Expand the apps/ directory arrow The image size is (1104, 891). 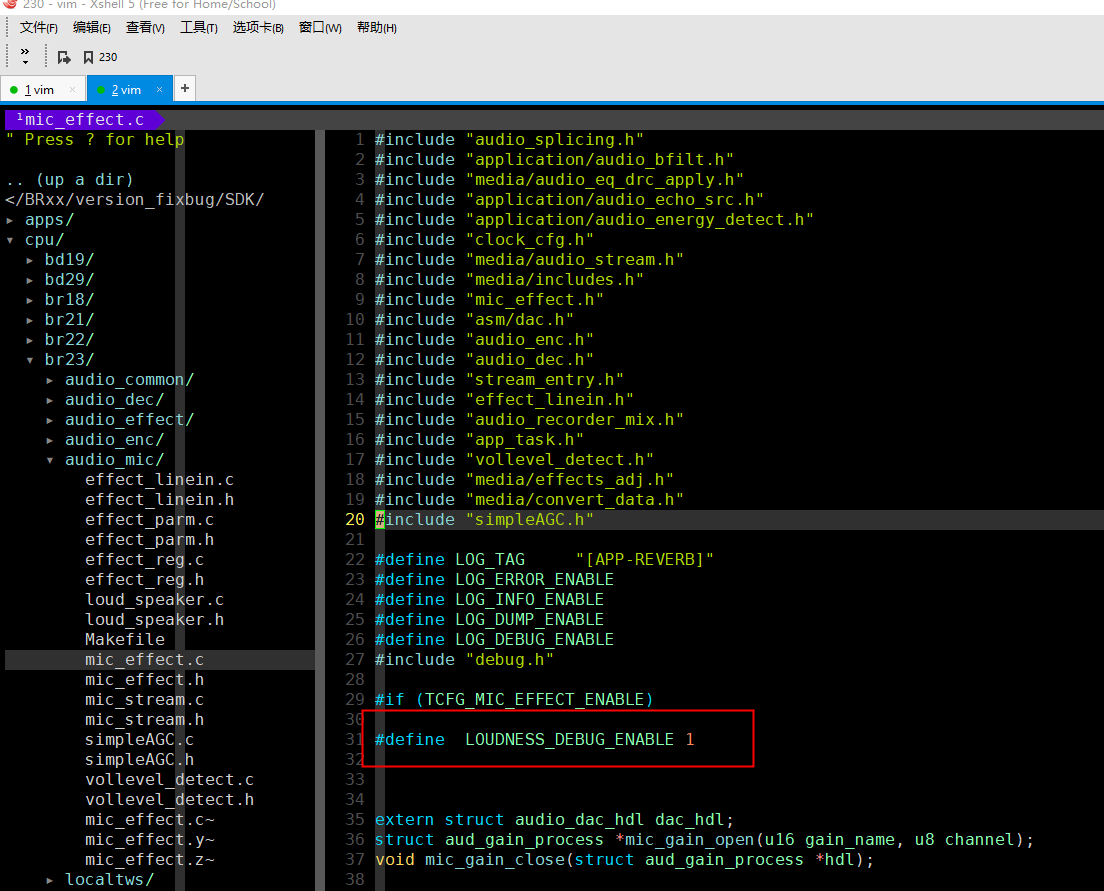tap(10, 220)
